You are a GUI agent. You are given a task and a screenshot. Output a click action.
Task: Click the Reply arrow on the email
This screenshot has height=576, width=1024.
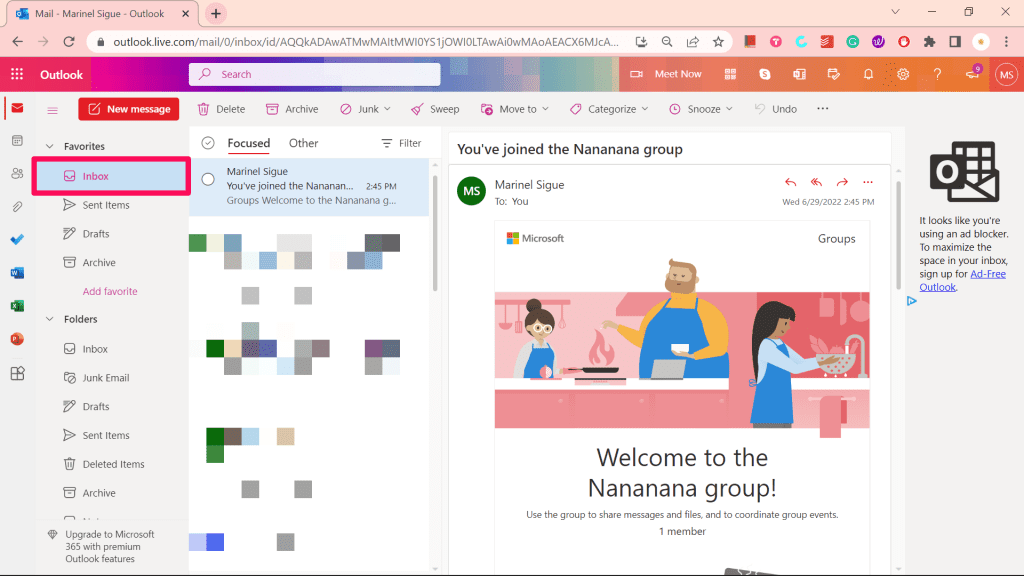pos(791,182)
